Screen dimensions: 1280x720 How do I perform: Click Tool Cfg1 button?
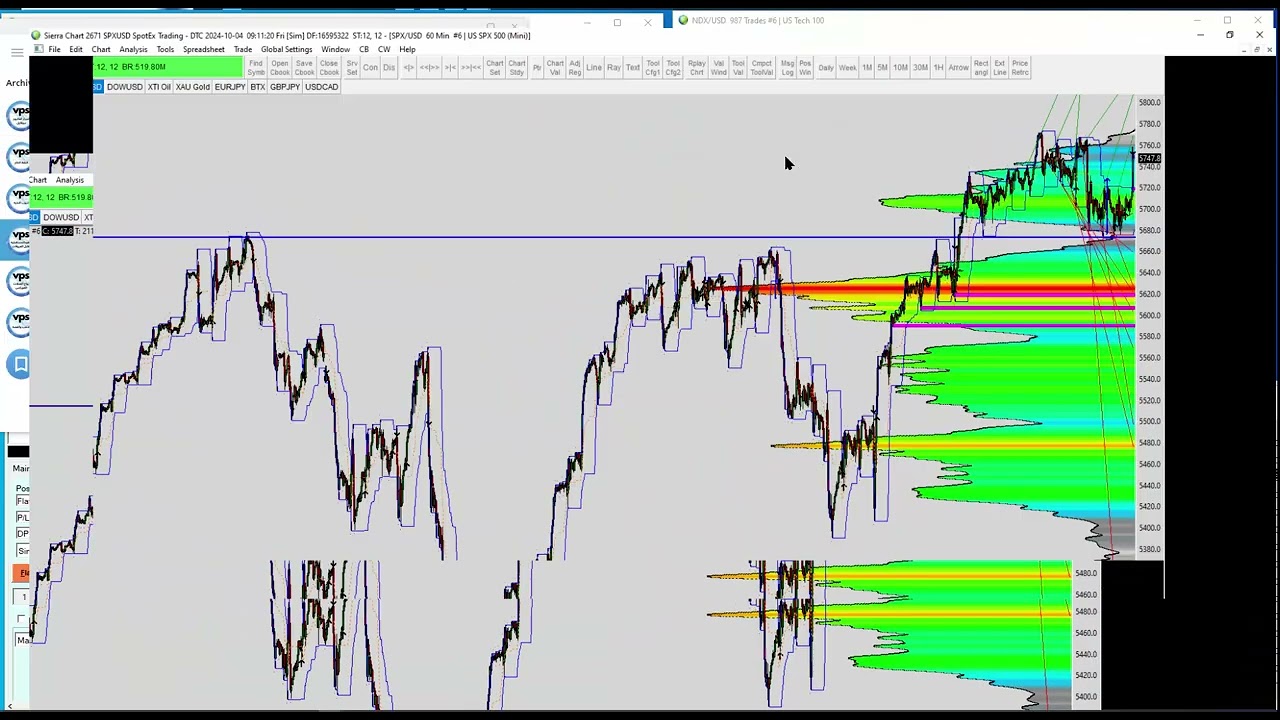coord(653,67)
